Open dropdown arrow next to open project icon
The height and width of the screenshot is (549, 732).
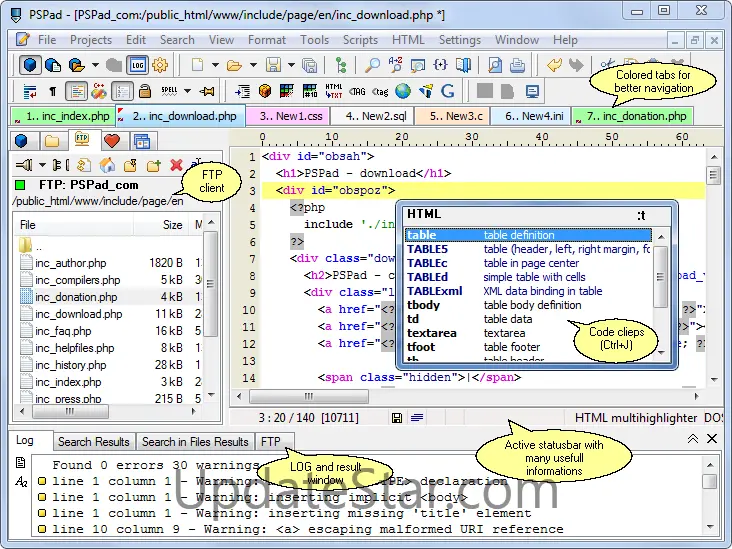(x=95, y=65)
